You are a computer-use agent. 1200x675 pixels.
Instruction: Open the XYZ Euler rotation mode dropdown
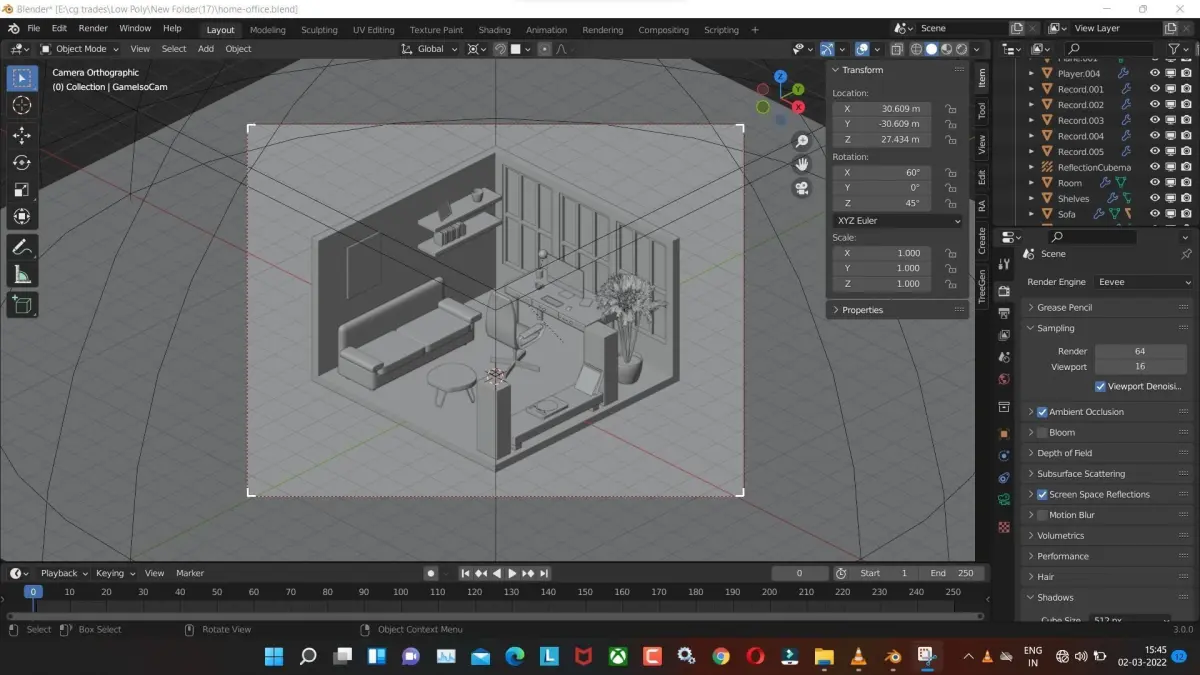pos(898,220)
